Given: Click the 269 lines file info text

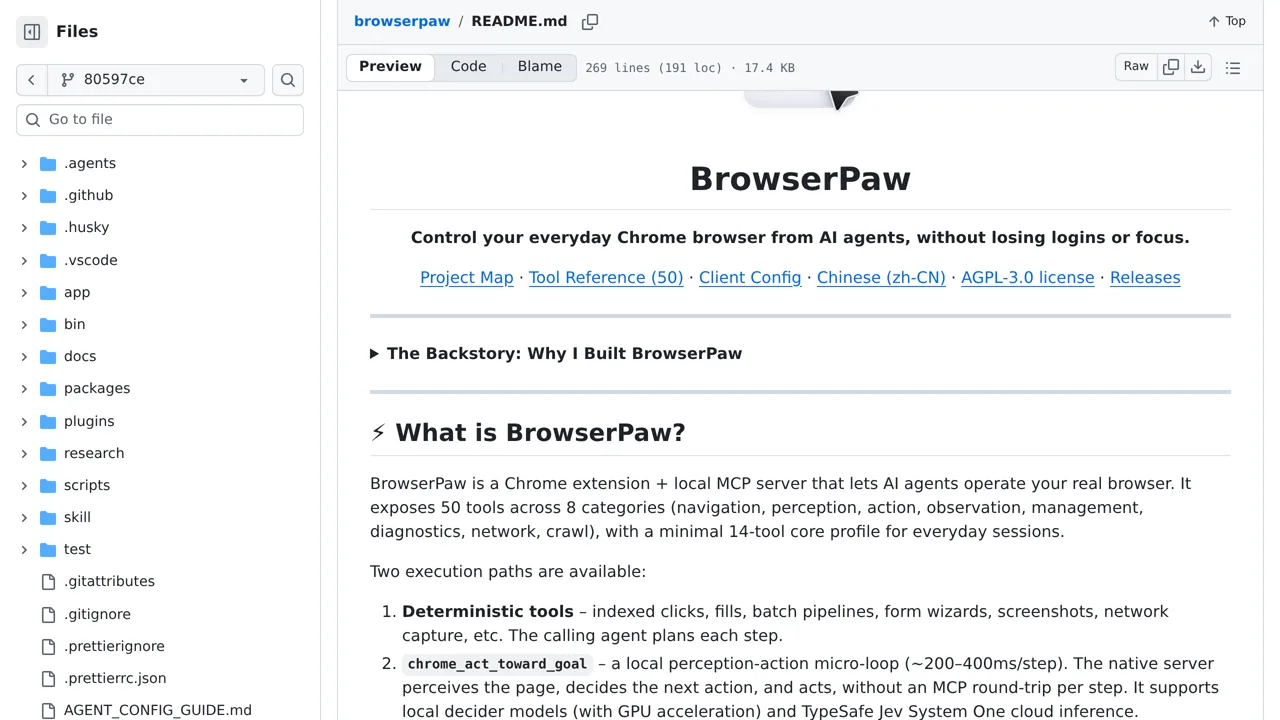Looking at the screenshot, I should [x=690, y=68].
